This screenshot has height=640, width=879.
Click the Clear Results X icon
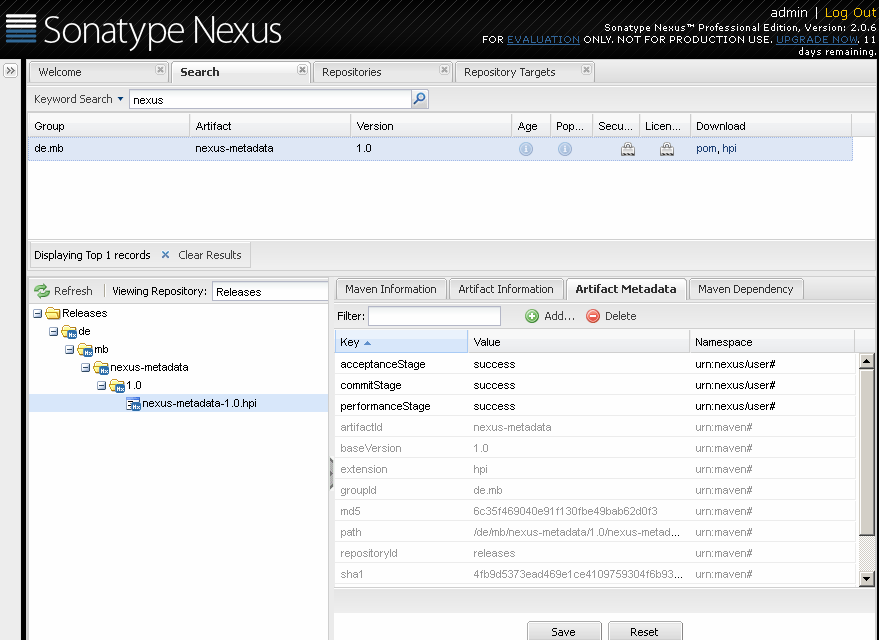pos(165,255)
